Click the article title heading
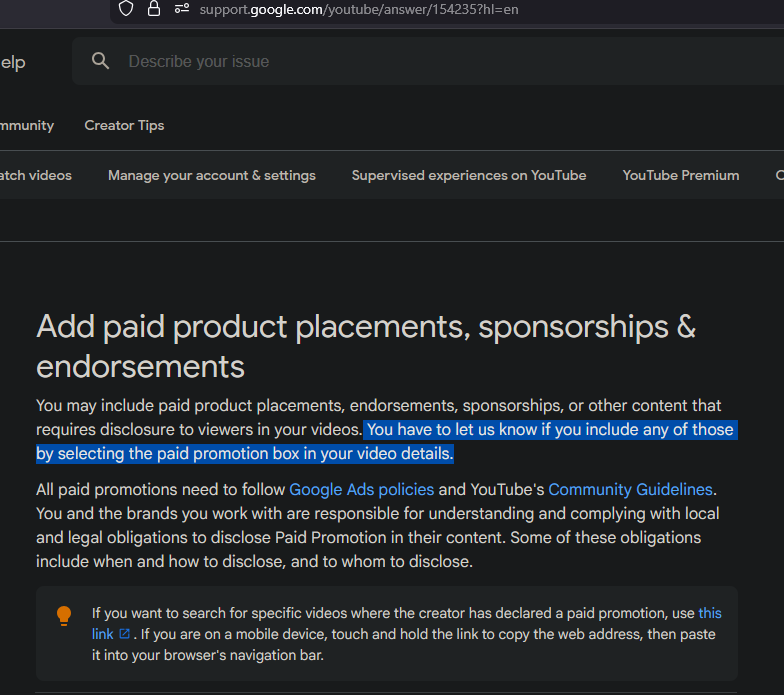Screen dimensions: 784x695 366,346
